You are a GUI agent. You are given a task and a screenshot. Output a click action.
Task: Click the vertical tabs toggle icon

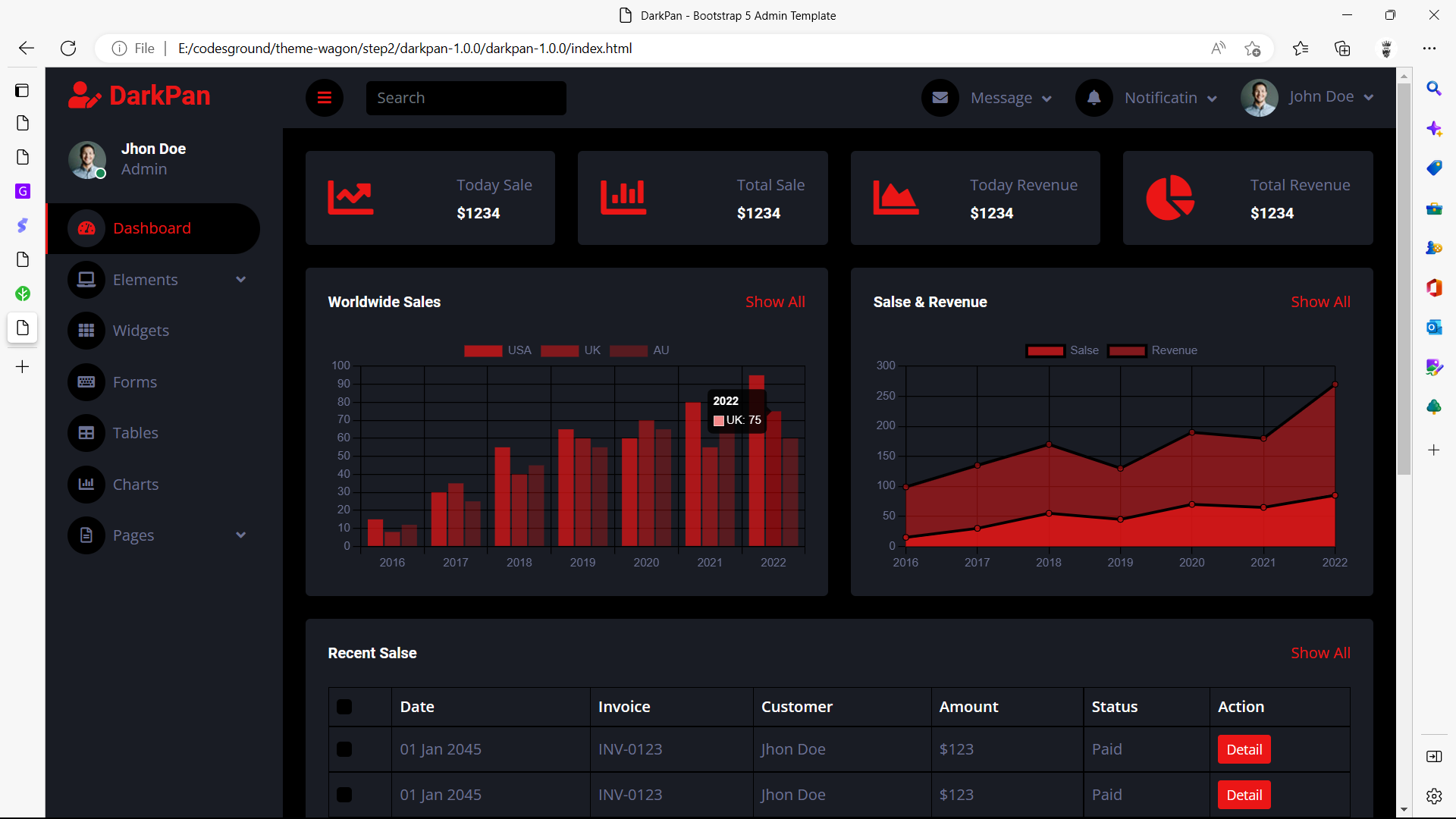point(23,90)
